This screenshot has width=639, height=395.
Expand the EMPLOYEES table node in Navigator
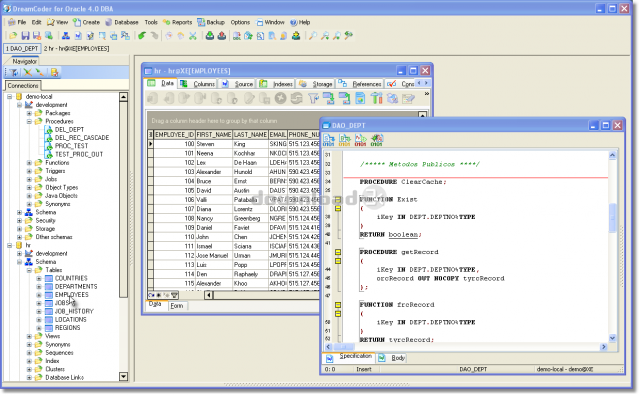(x=39, y=295)
